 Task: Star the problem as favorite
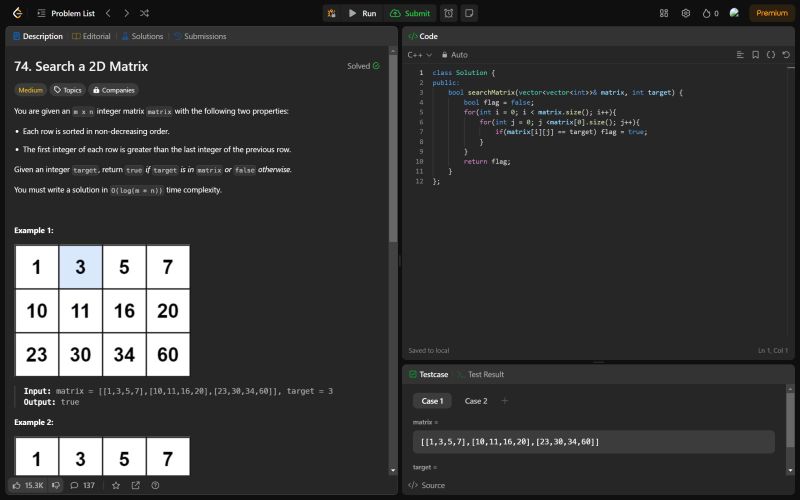click(116, 485)
